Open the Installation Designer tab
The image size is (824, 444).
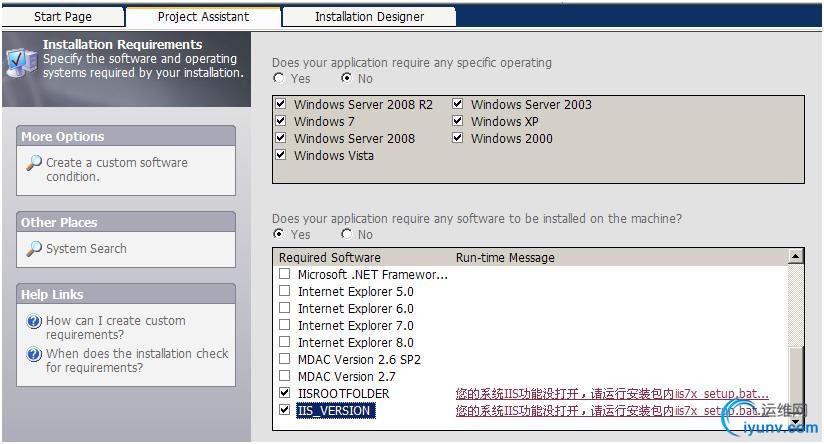(369, 16)
